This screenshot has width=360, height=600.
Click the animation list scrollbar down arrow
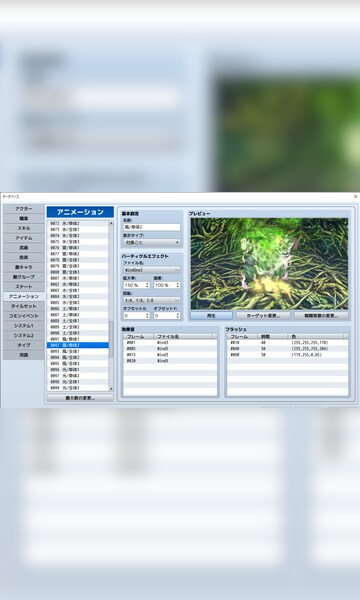(x=111, y=388)
